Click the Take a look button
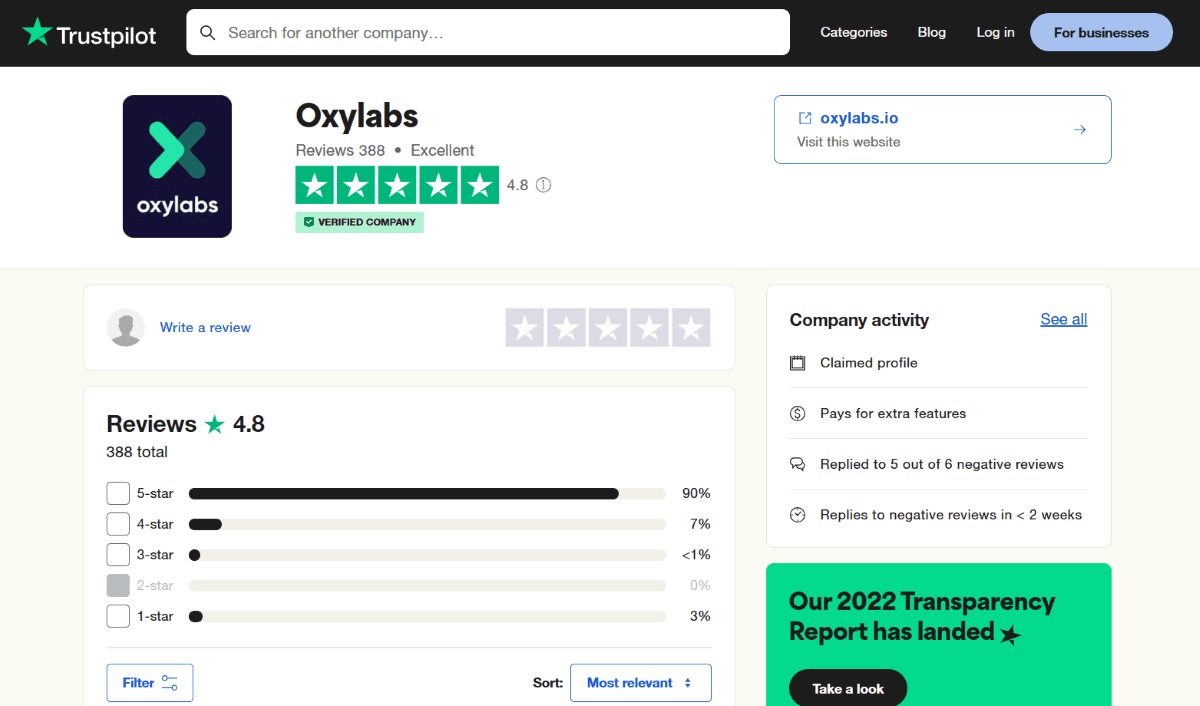 point(848,689)
